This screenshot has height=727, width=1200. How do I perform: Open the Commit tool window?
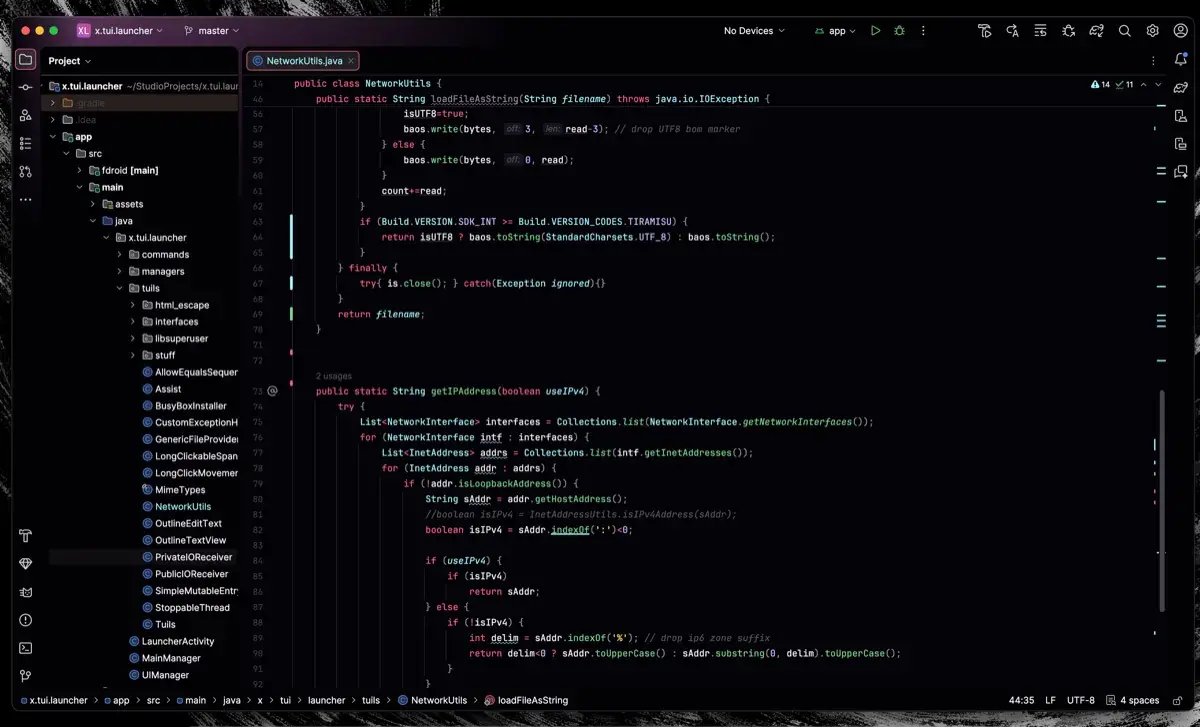coord(26,88)
